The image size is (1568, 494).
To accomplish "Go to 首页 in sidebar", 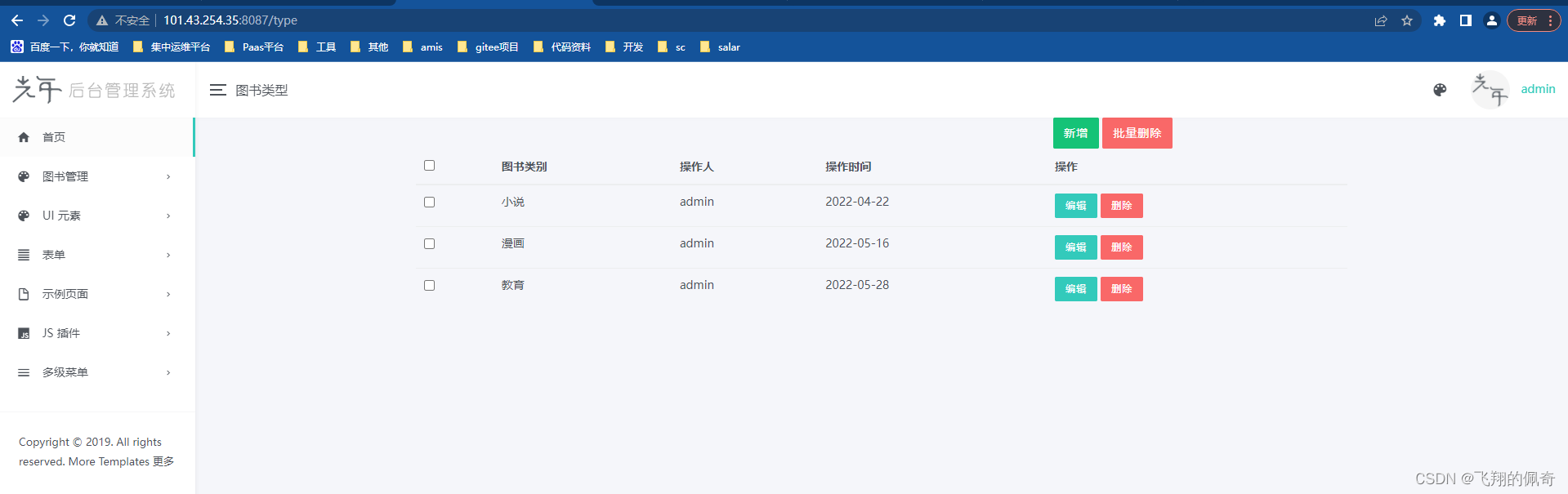I will (x=96, y=137).
